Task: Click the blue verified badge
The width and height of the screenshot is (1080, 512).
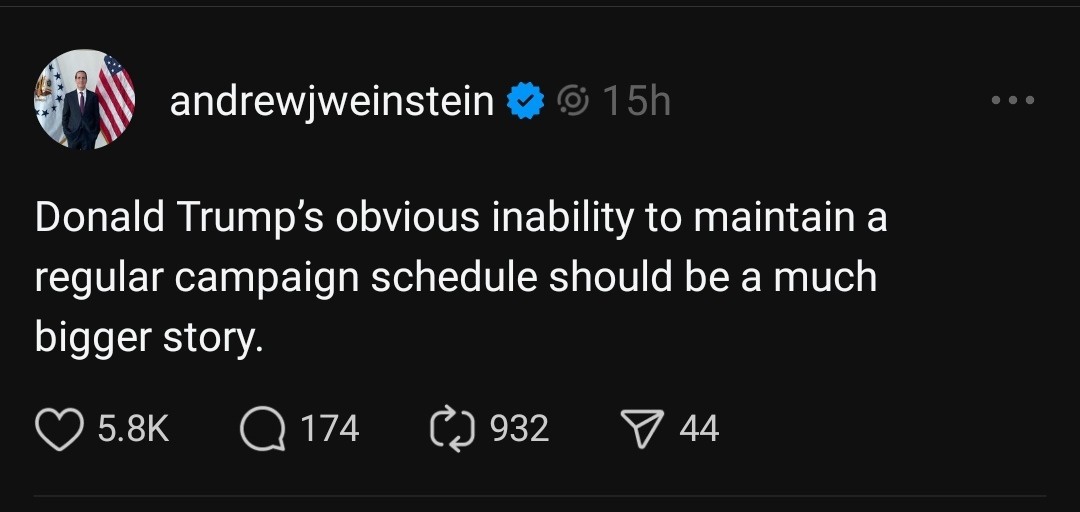Action: pos(526,101)
